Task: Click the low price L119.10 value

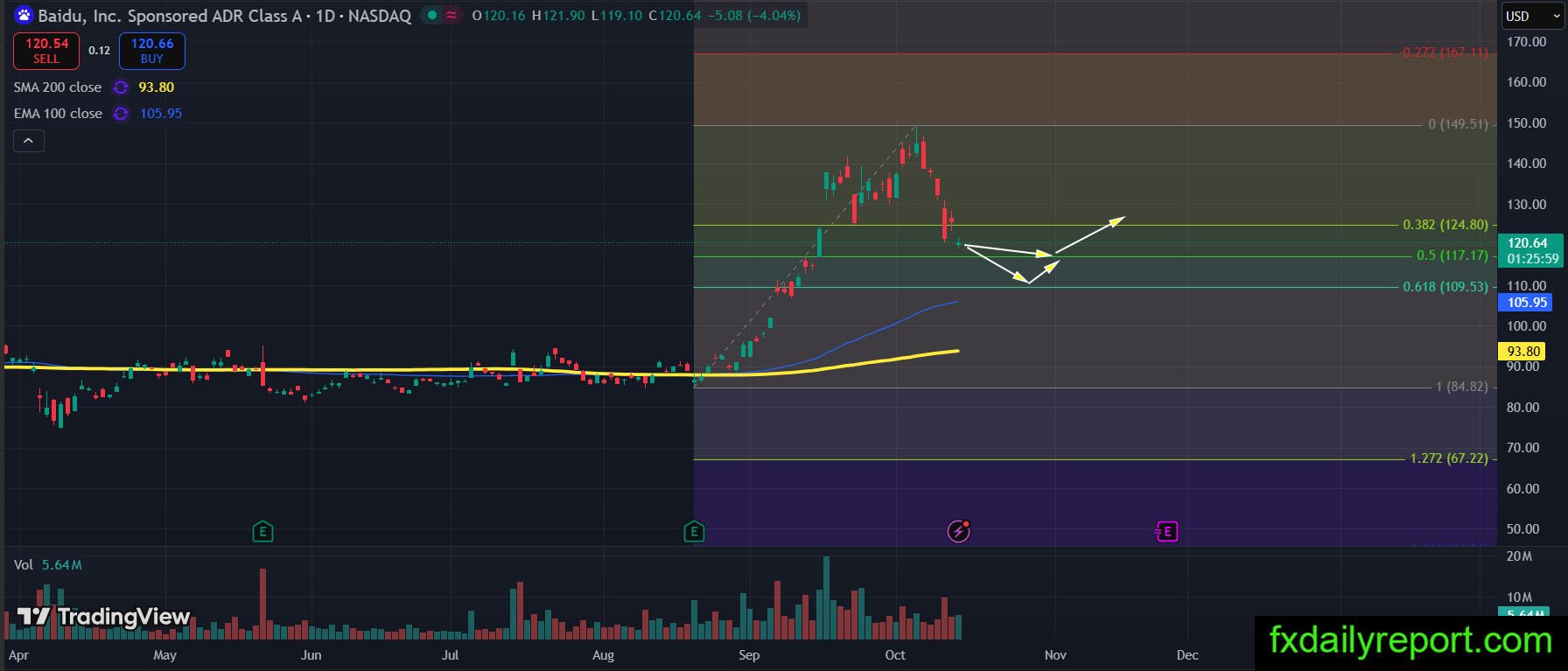Action: click(x=617, y=16)
